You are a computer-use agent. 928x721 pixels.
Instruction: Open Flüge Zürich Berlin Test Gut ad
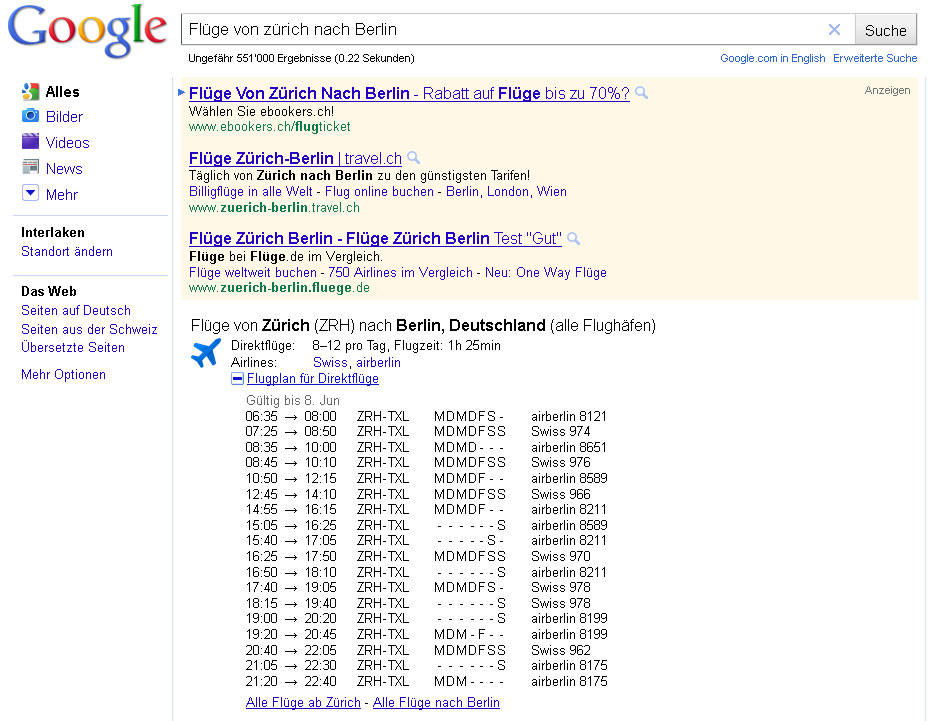[x=375, y=239]
